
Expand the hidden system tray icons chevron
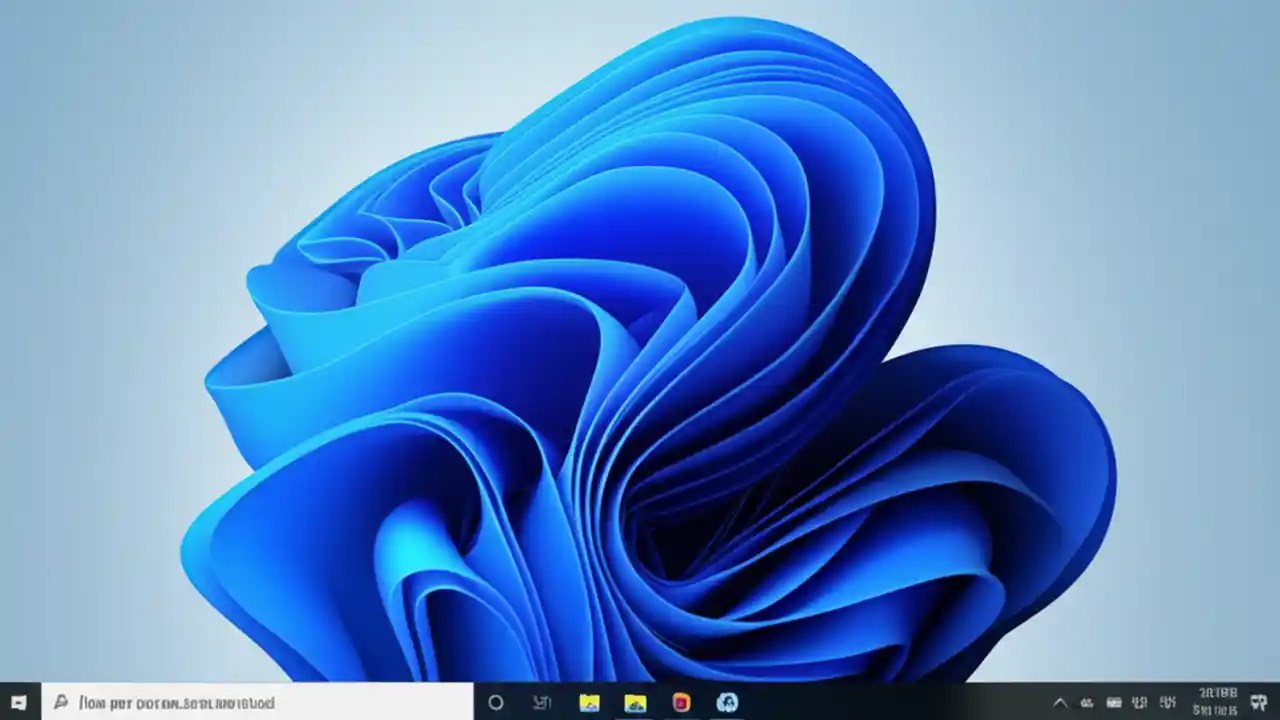1060,704
